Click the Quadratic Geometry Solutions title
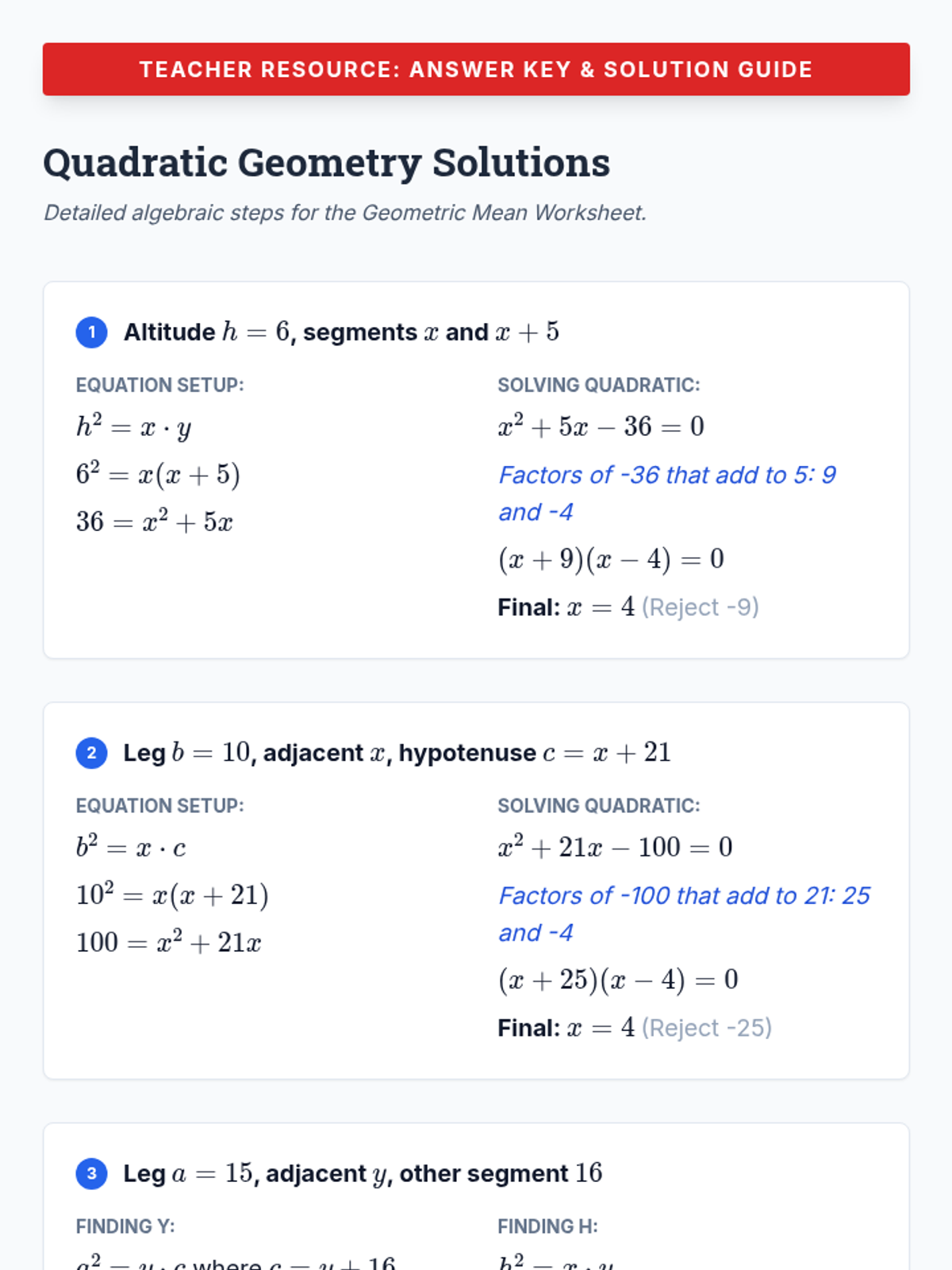This screenshot has height=1270, width=952. click(326, 163)
